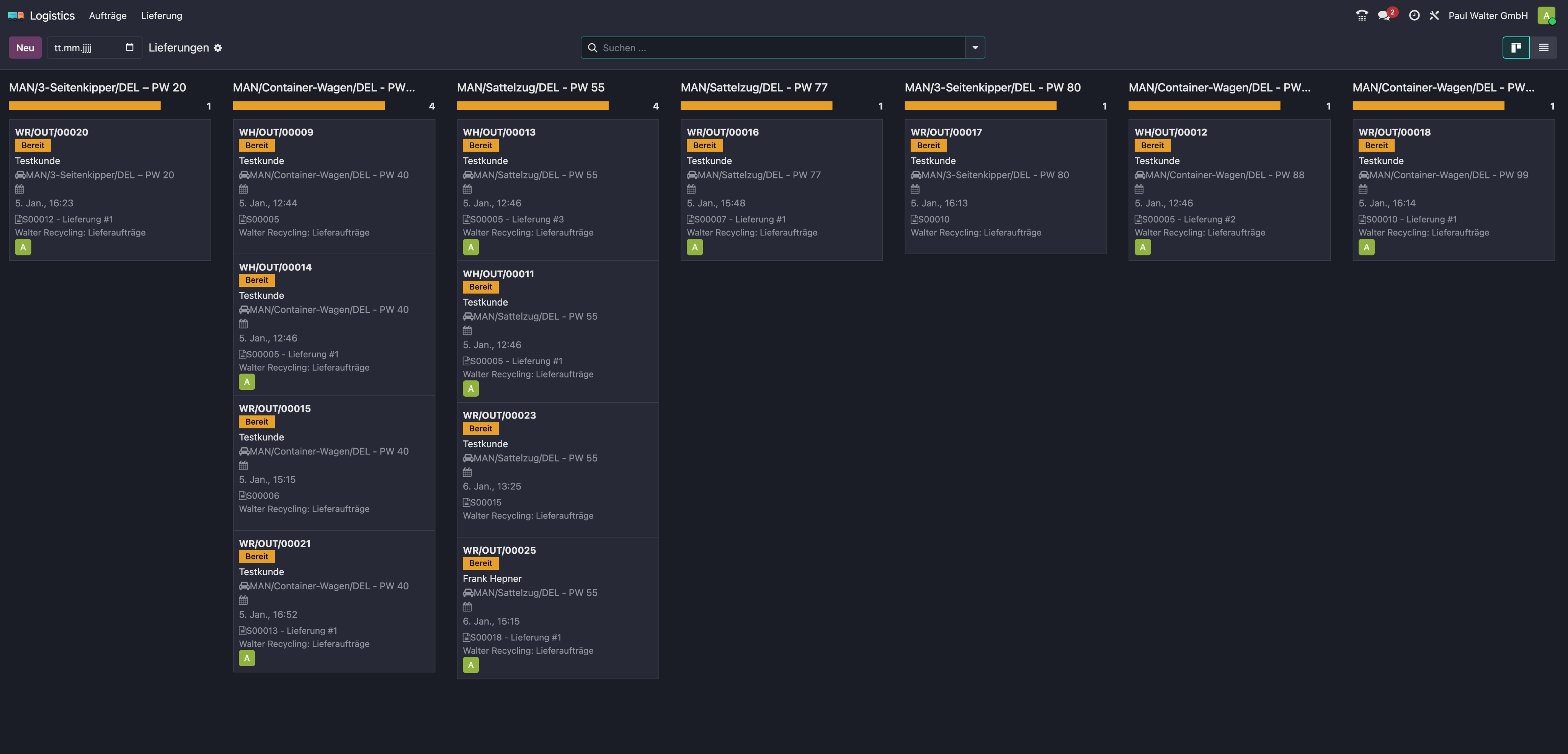Switch to the list view toggle
This screenshot has width=1568, height=754.
tap(1543, 47)
